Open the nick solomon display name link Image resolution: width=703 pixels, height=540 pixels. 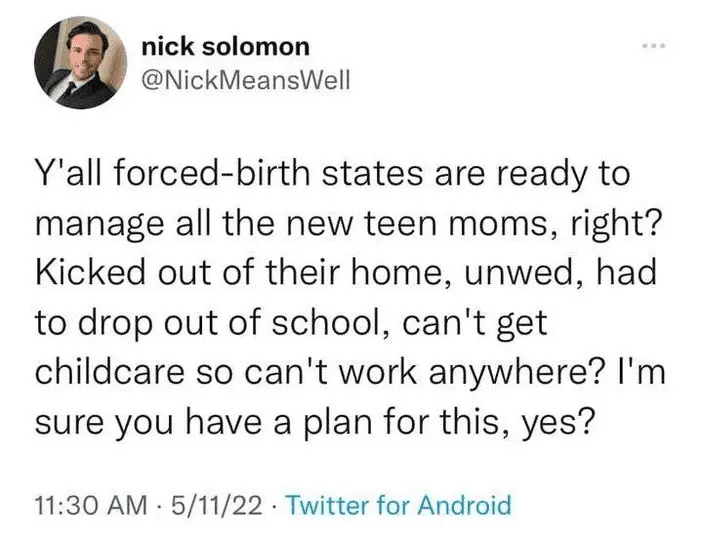tap(225, 46)
